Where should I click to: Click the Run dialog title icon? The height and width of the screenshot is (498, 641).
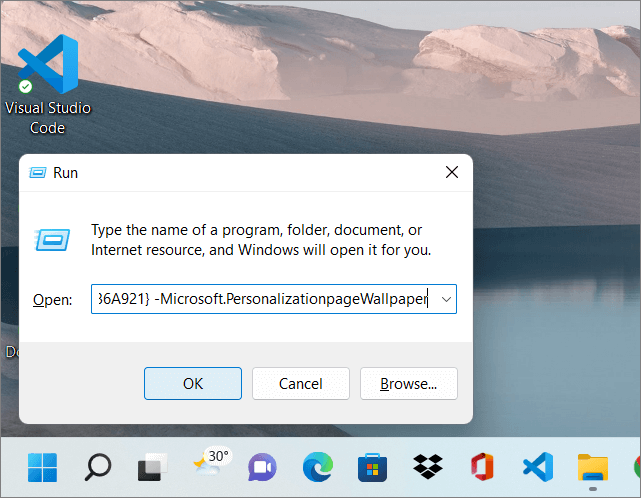point(38,173)
